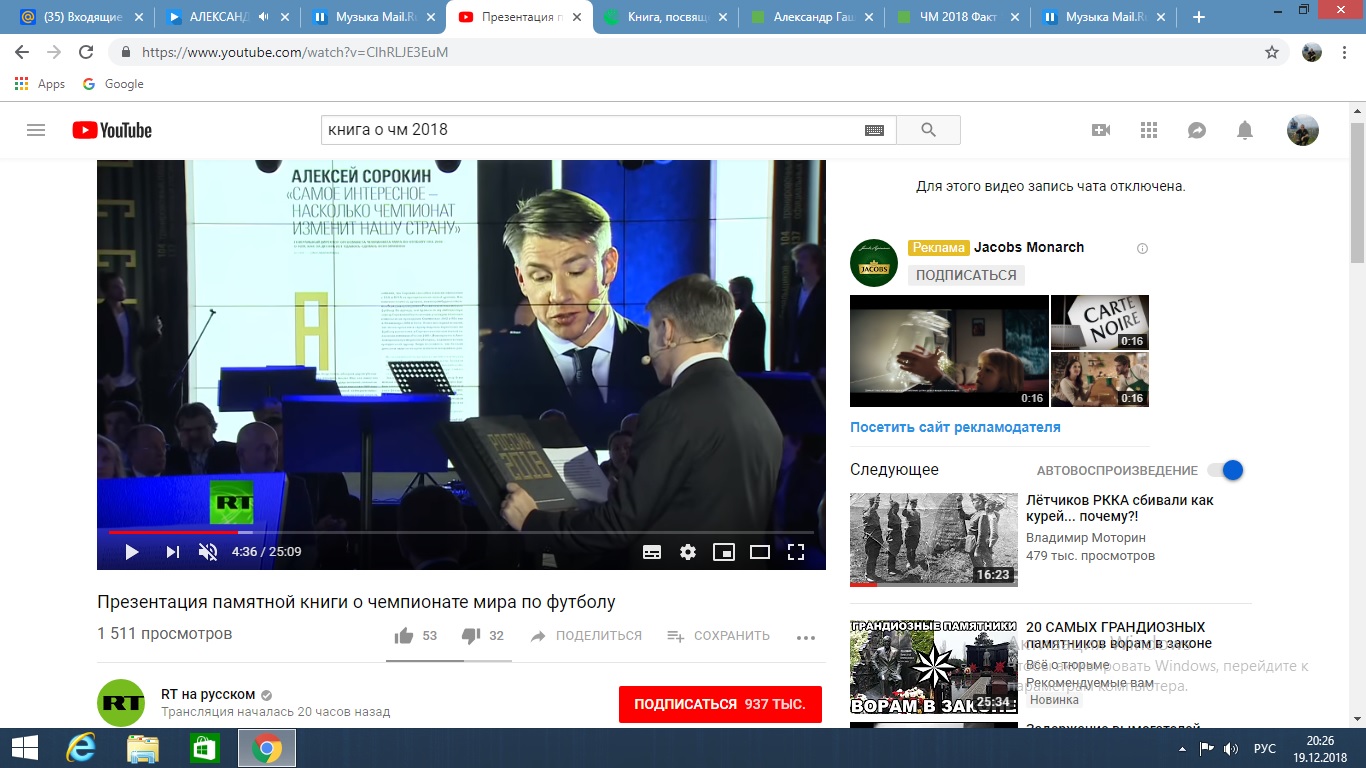The image size is (1366, 768).
Task: Open the three-dot more actions menu
Action: click(806, 637)
